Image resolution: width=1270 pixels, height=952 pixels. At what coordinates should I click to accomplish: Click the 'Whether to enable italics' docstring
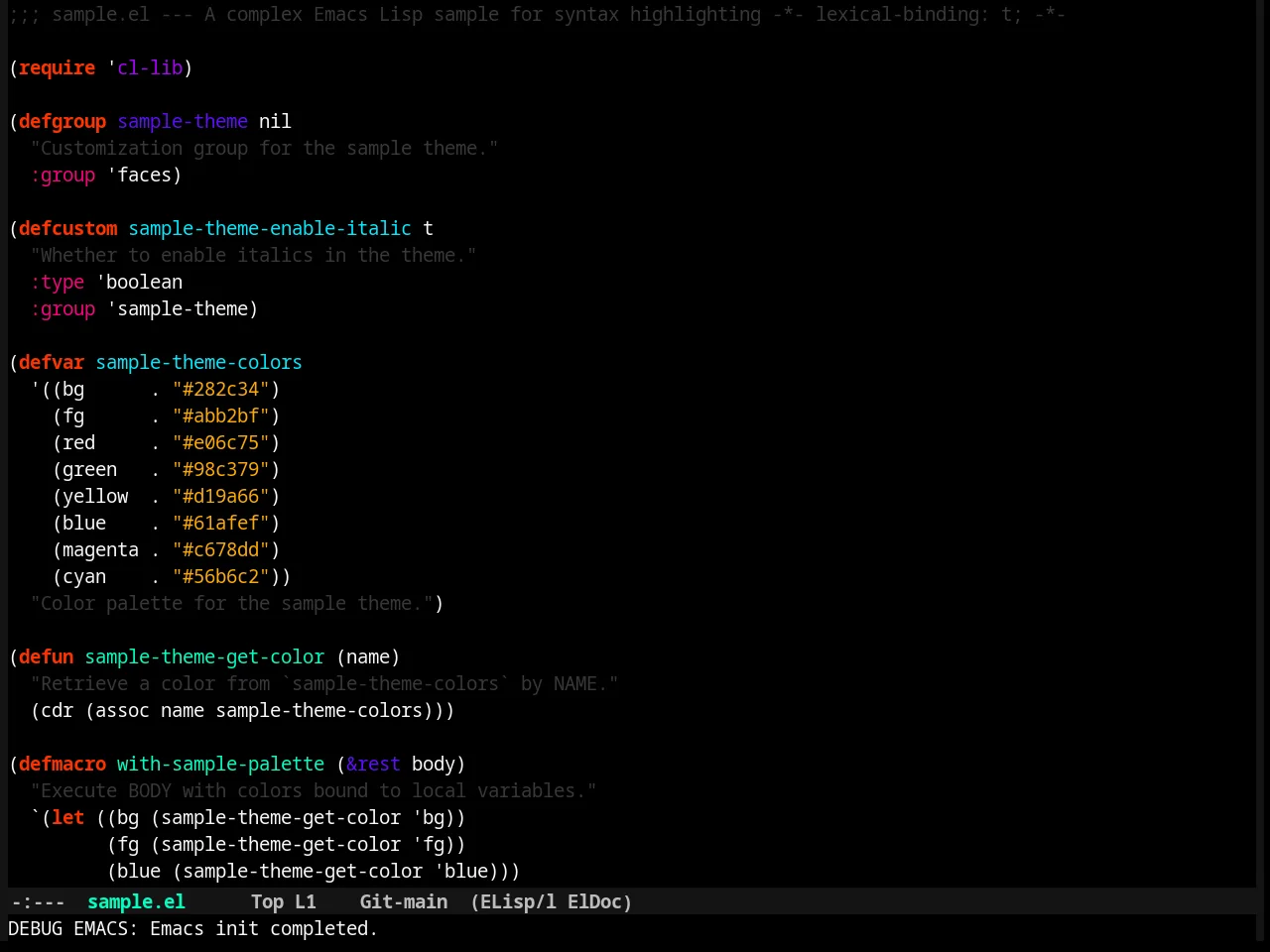253,255
